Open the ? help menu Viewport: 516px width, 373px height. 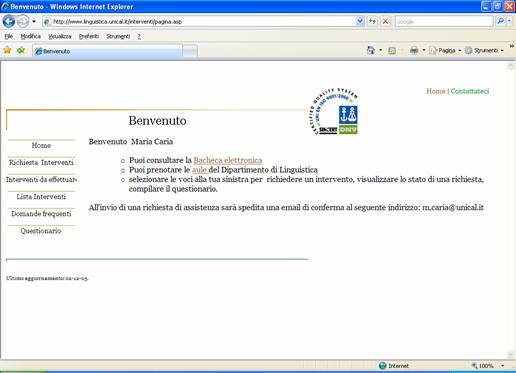139,36
